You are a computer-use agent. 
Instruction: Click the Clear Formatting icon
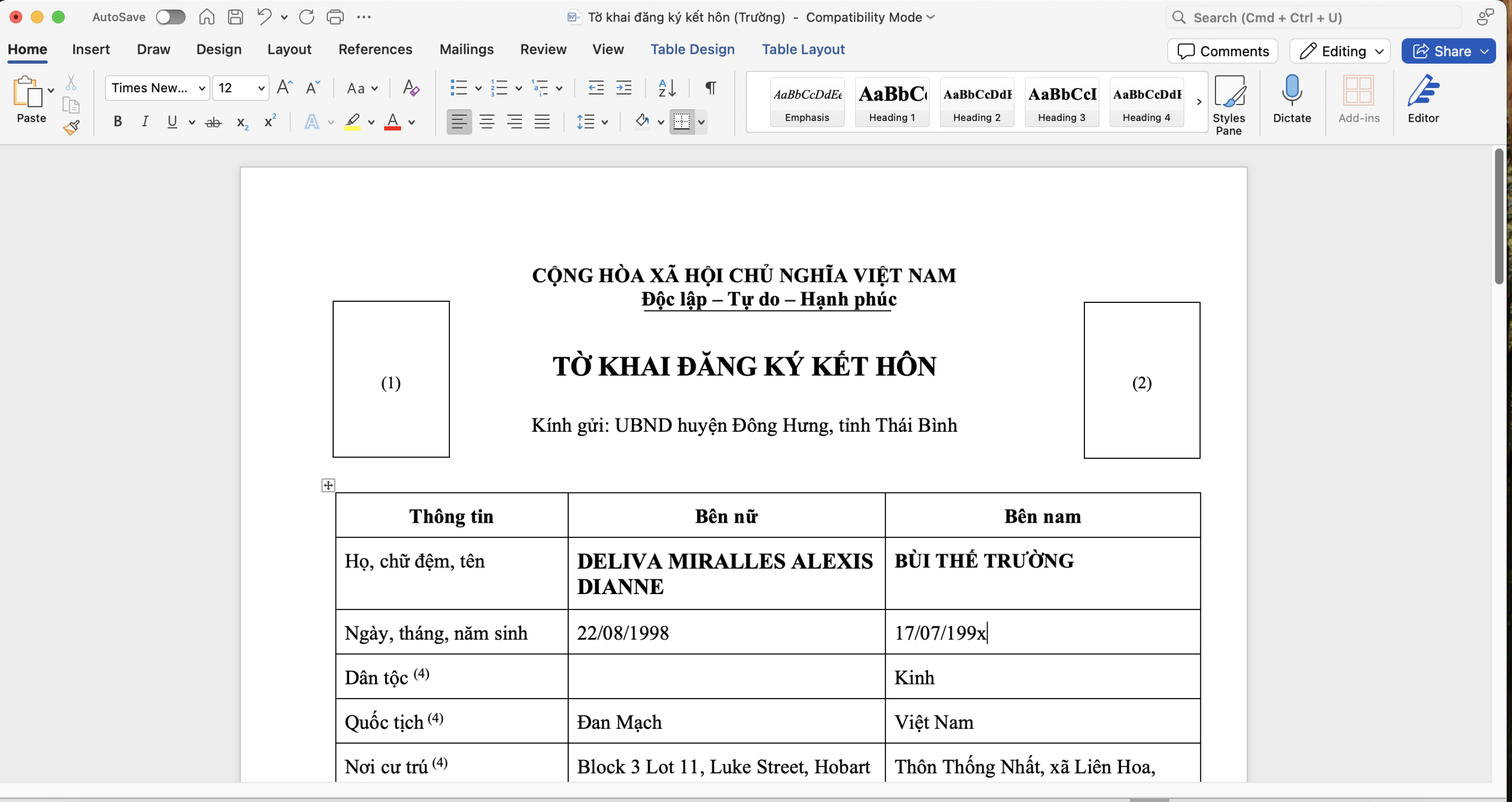tap(410, 88)
